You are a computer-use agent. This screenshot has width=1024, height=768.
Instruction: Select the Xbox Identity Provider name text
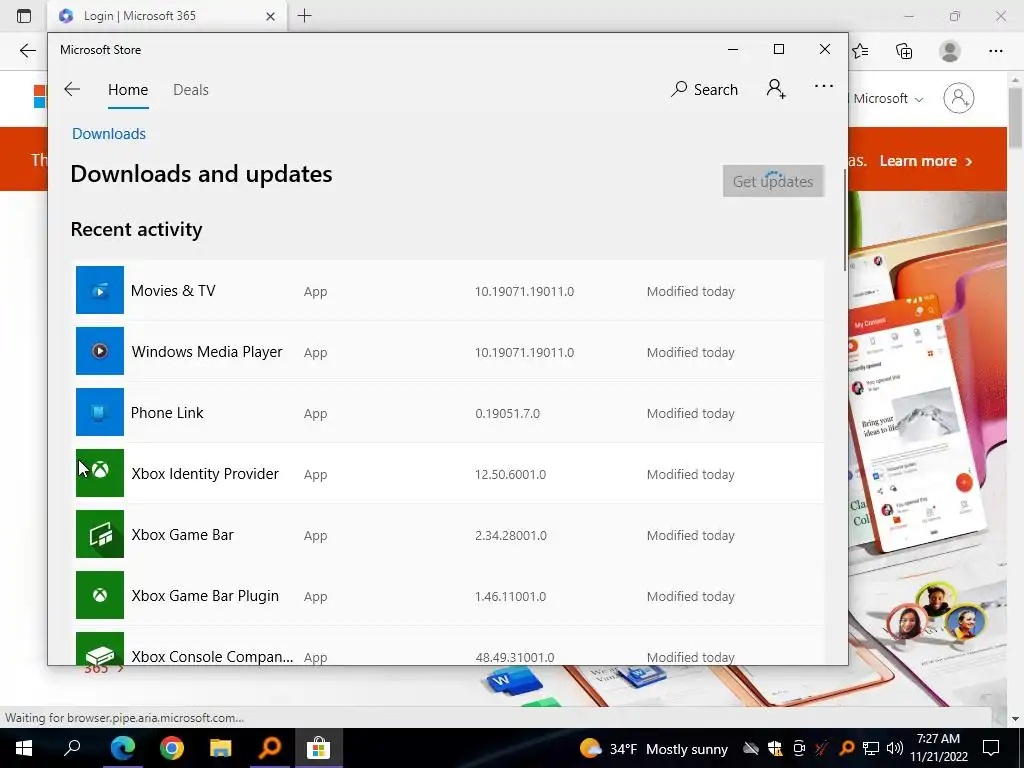tap(205, 473)
